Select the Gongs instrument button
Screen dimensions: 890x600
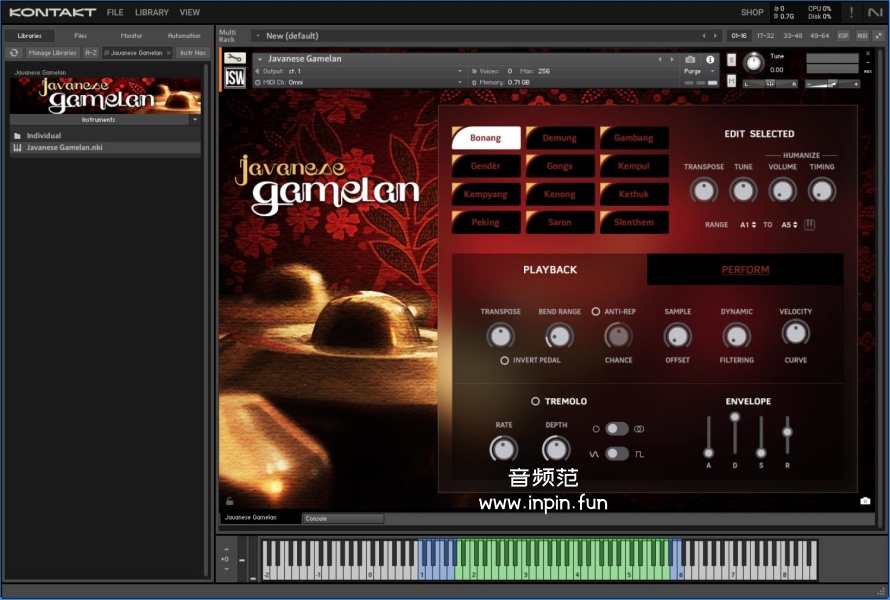(x=560, y=166)
